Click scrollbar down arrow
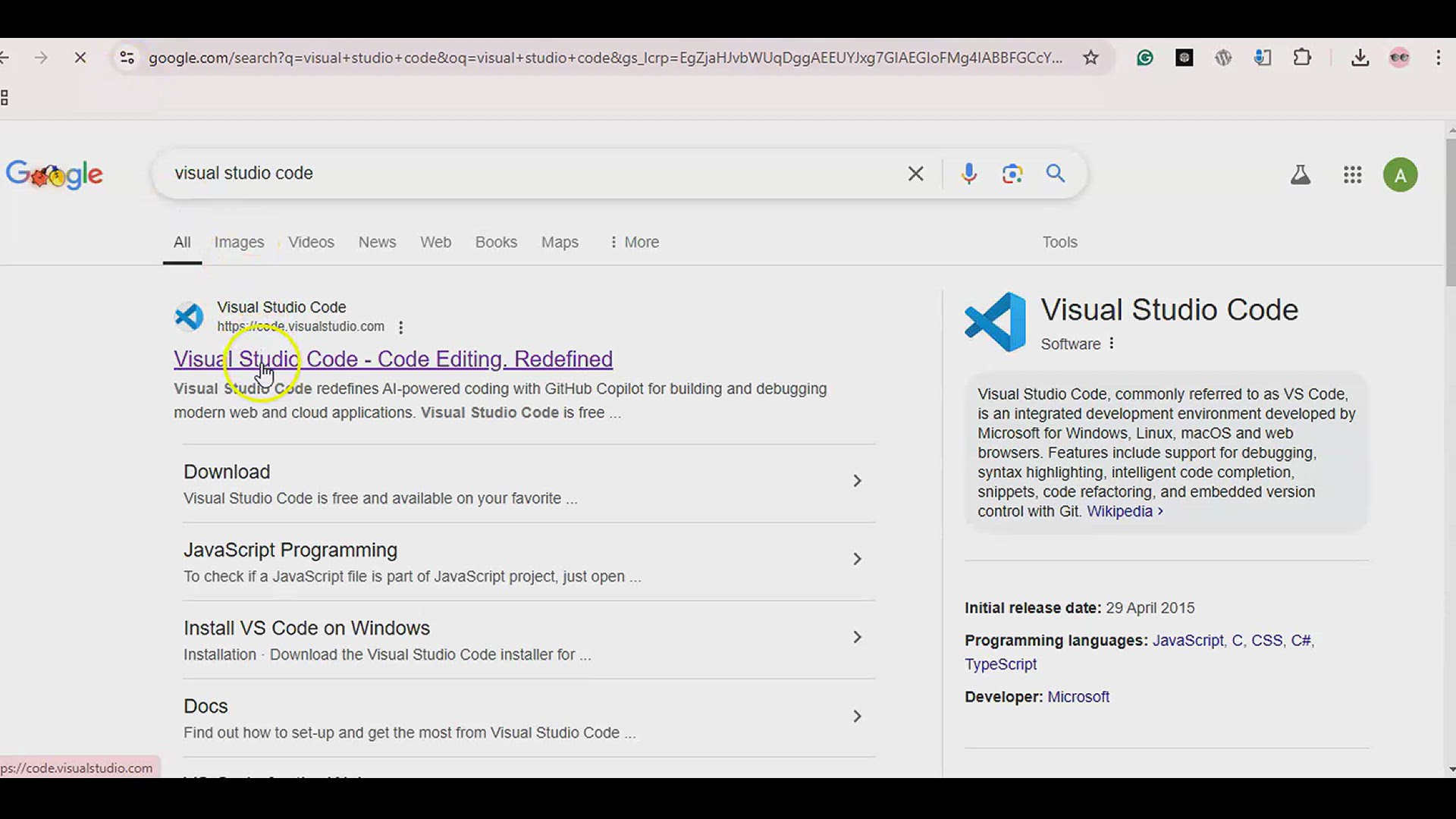Screen dimensions: 1456x819 point(1451,769)
